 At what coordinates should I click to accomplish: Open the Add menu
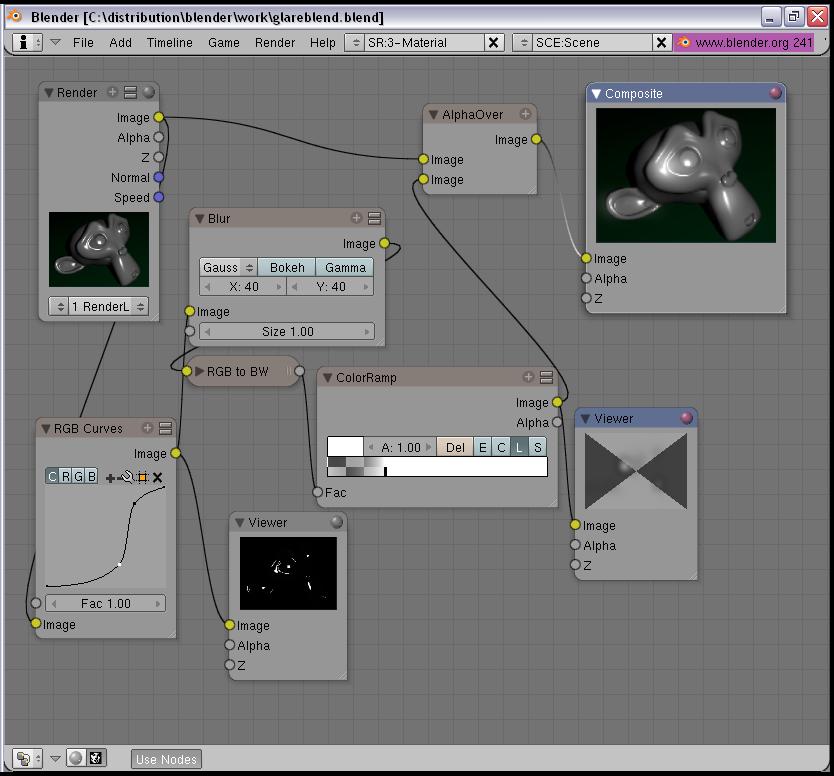(120, 43)
